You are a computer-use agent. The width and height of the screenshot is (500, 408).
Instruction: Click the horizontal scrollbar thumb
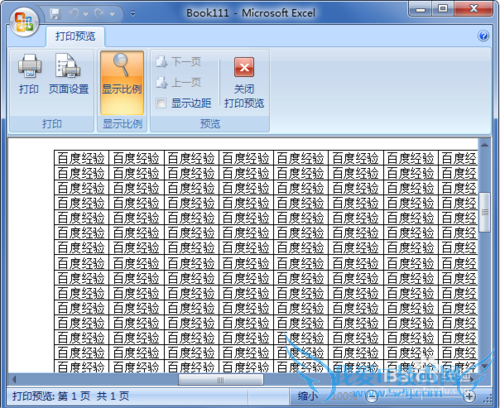[x=221, y=379]
